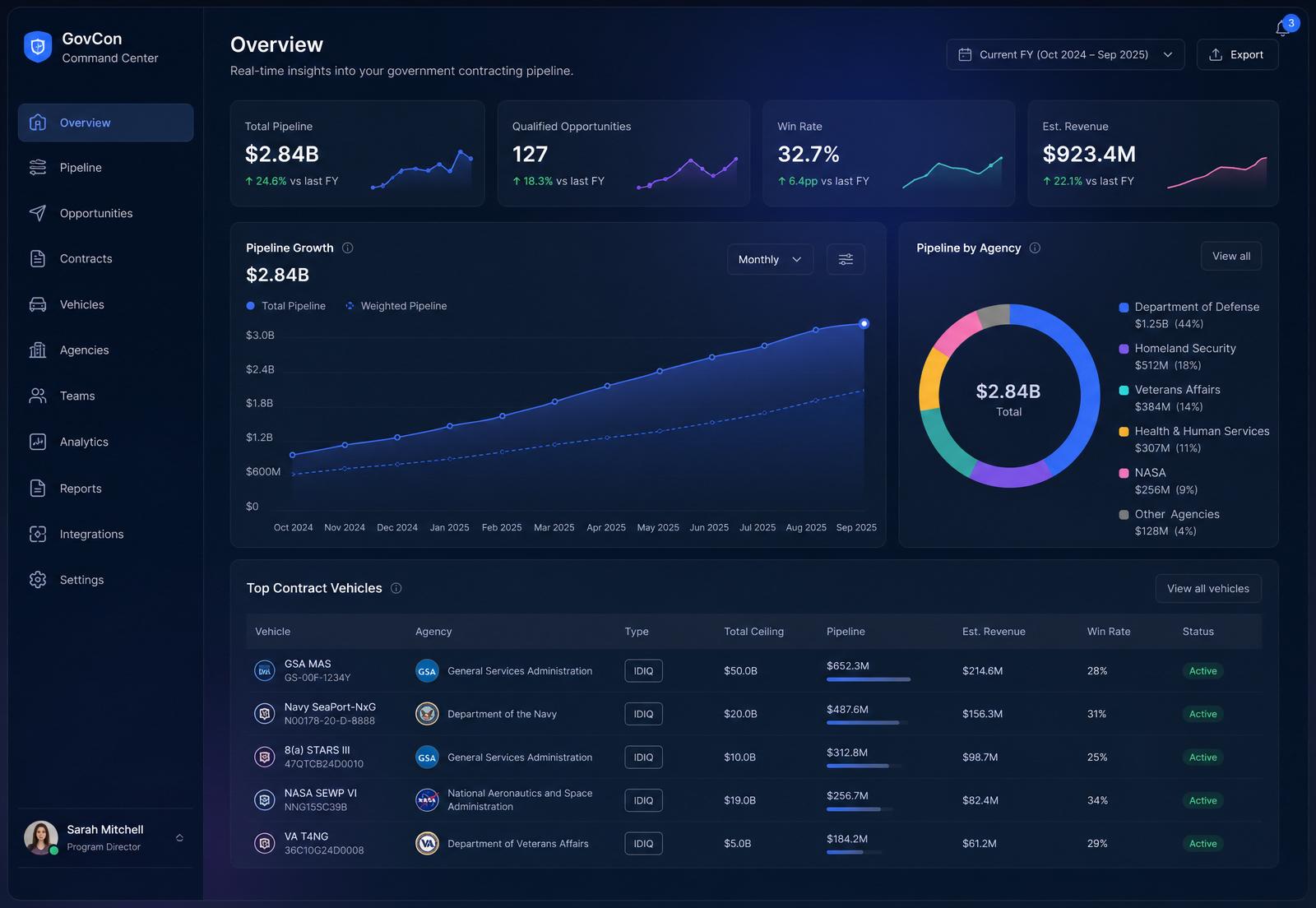Toggle Total Pipeline series in chart legend
Screen dimensions: 1316x908
pyautogui.click(x=286, y=306)
